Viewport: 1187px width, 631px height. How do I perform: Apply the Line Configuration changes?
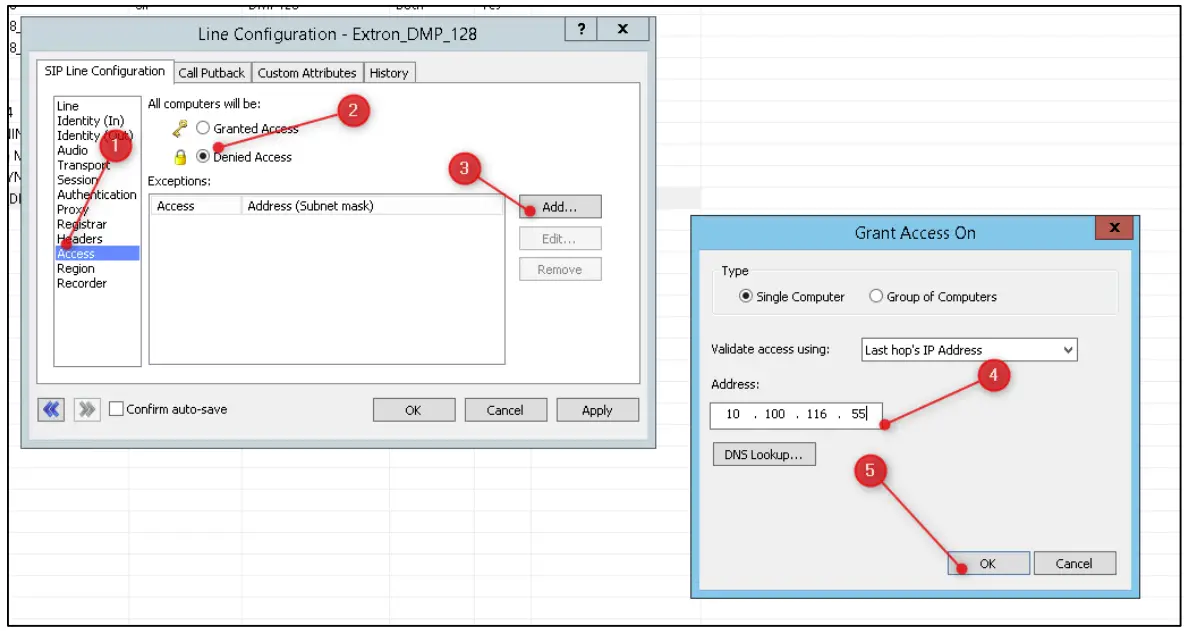(597, 409)
